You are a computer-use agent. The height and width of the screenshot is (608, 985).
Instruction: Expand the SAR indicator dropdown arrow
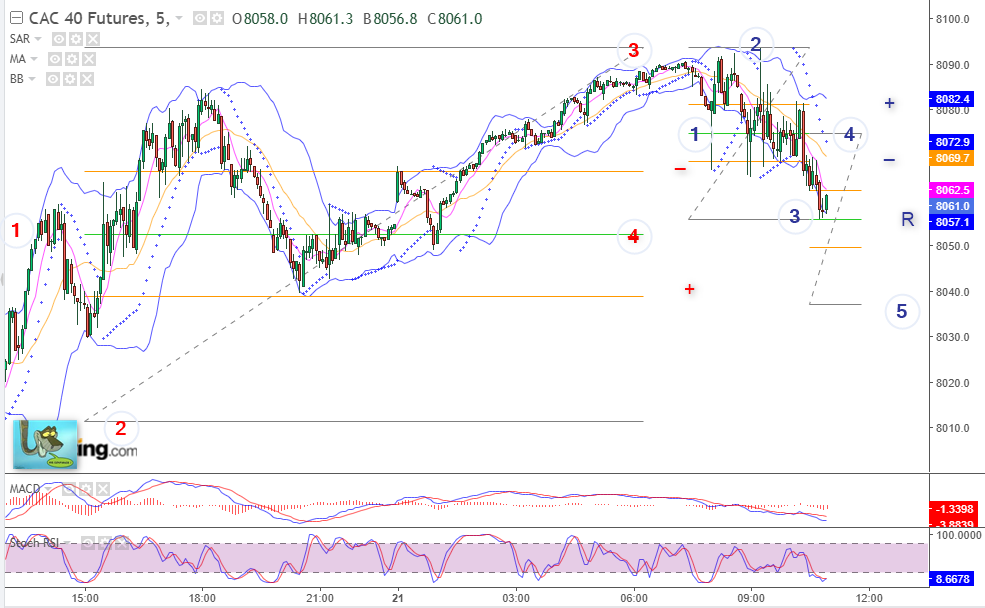(38, 39)
